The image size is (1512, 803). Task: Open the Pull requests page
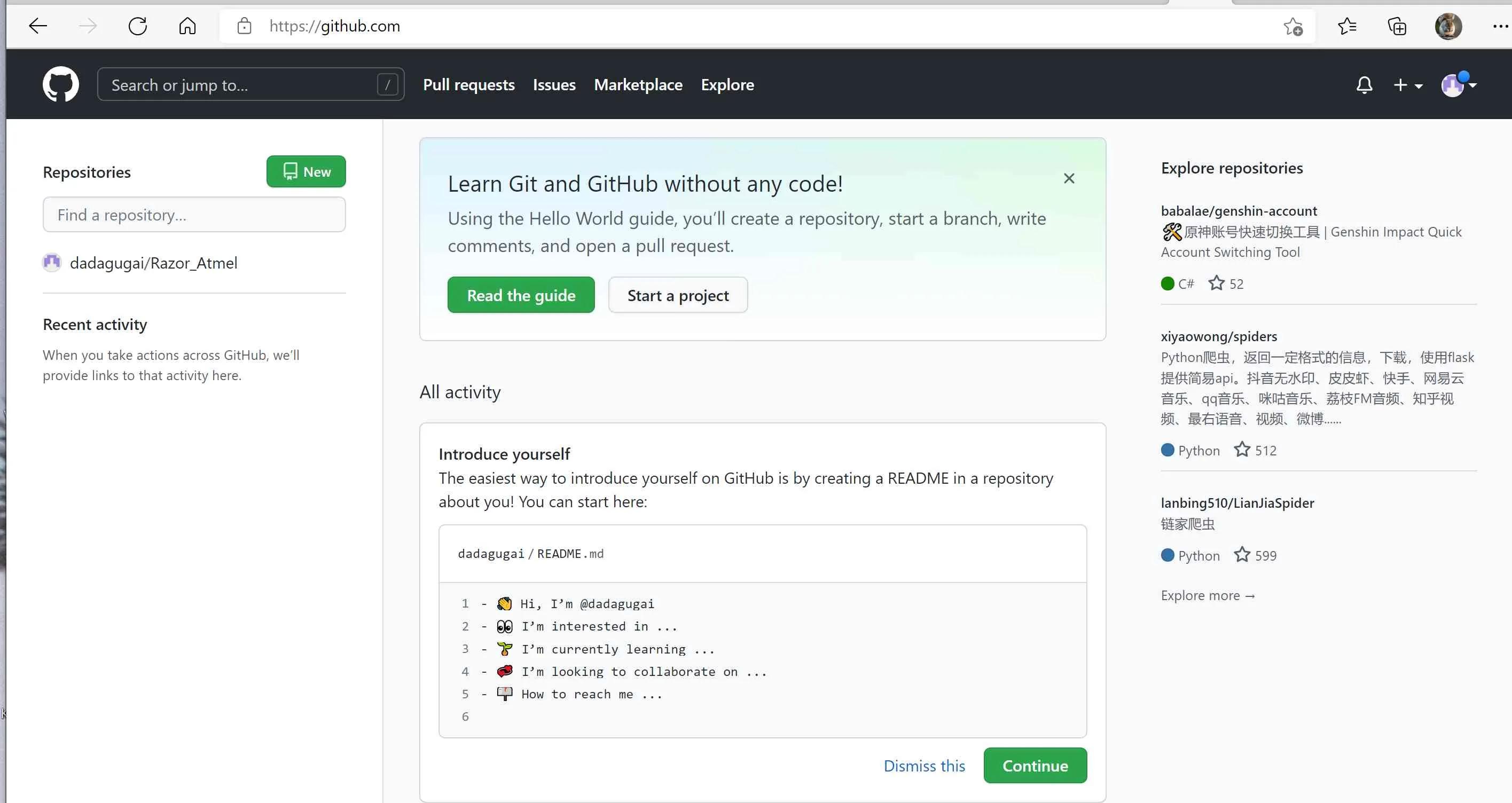click(x=468, y=84)
